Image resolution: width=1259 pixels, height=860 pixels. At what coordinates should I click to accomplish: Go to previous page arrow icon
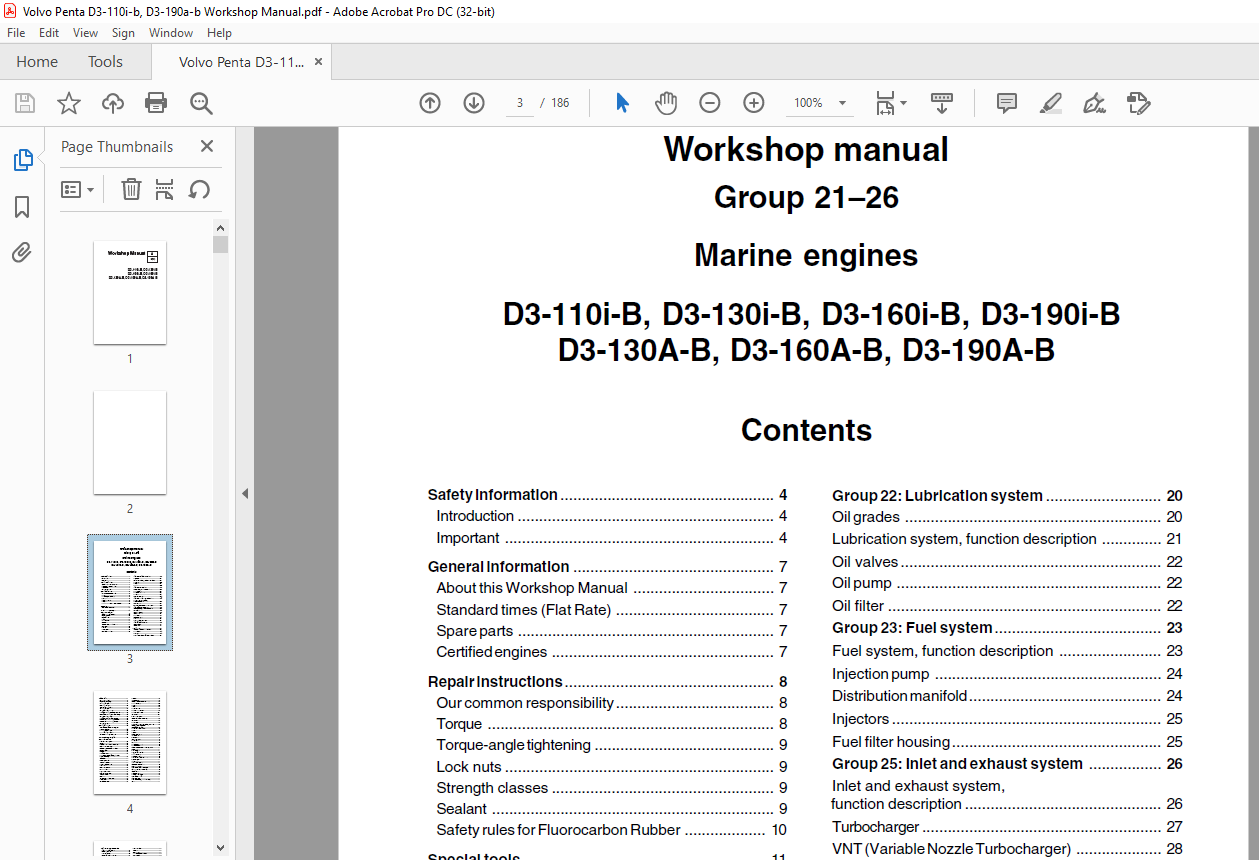pyautogui.click(x=430, y=103)
